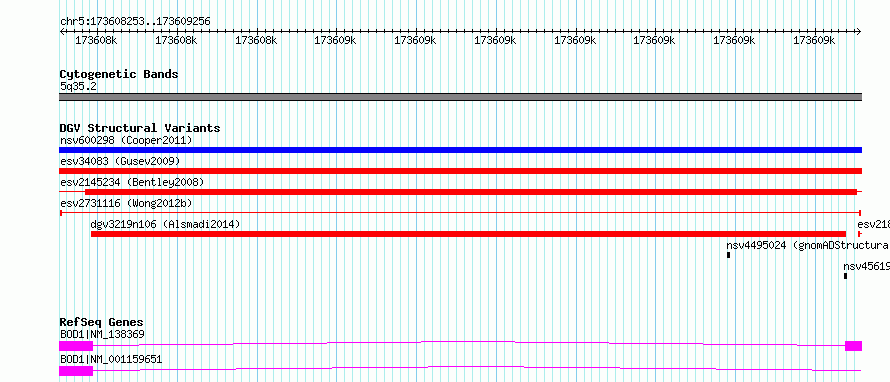Click the left arrowhead of the coordinate ruler
The height and width of the screenshot is (382, 890).
coord(62,32)
